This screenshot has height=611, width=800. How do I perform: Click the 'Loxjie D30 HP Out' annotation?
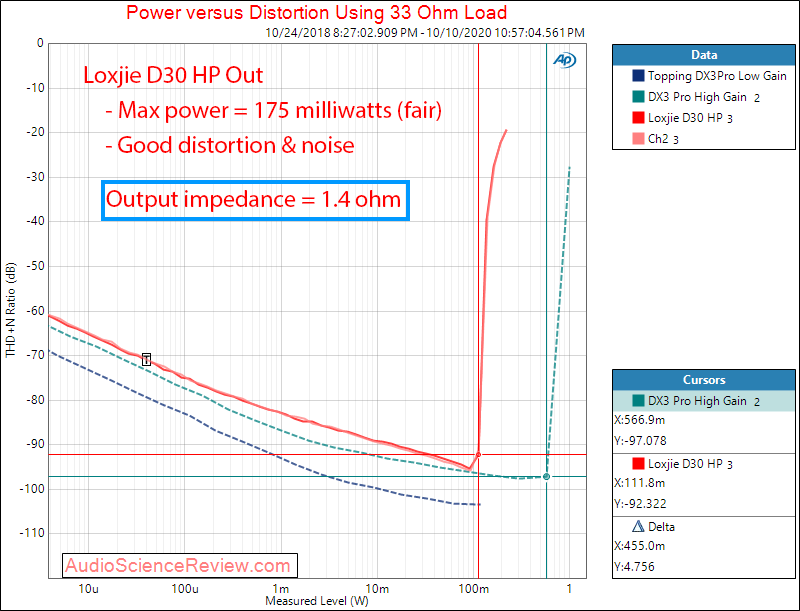173,75
